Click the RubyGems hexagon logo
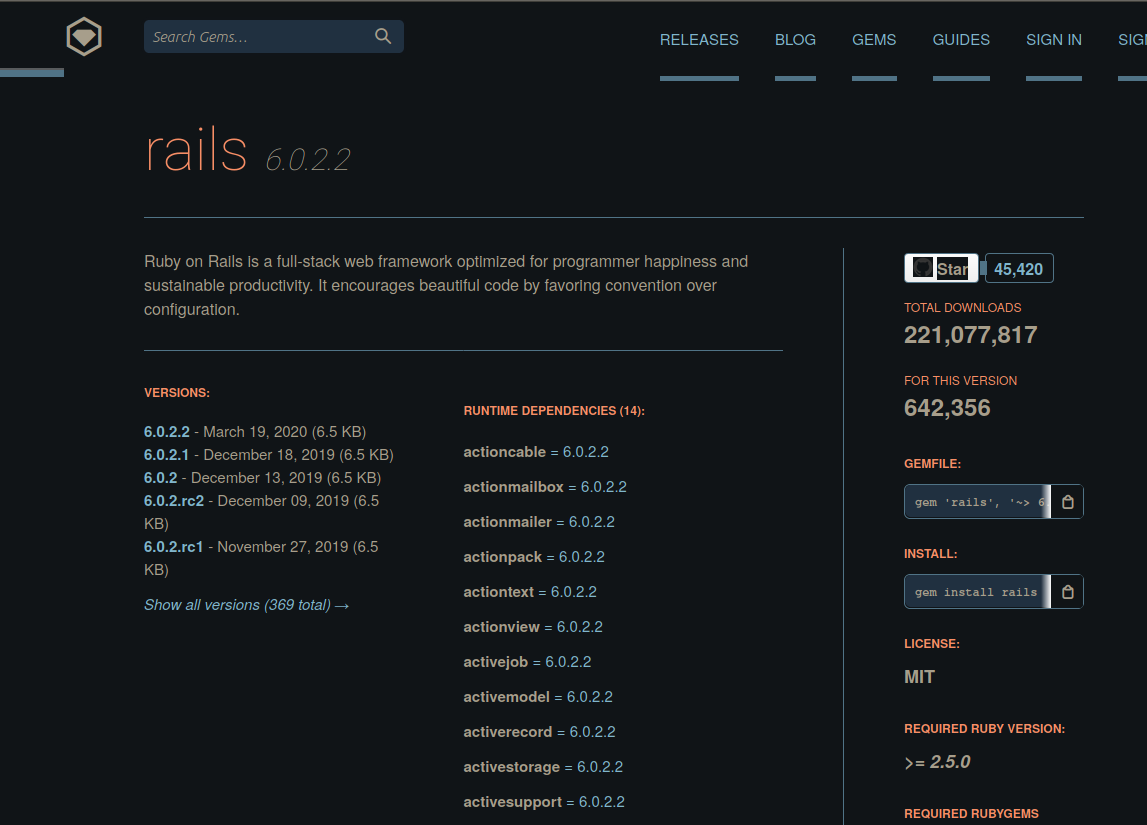The image size is (1147, 825). (83, 37)
